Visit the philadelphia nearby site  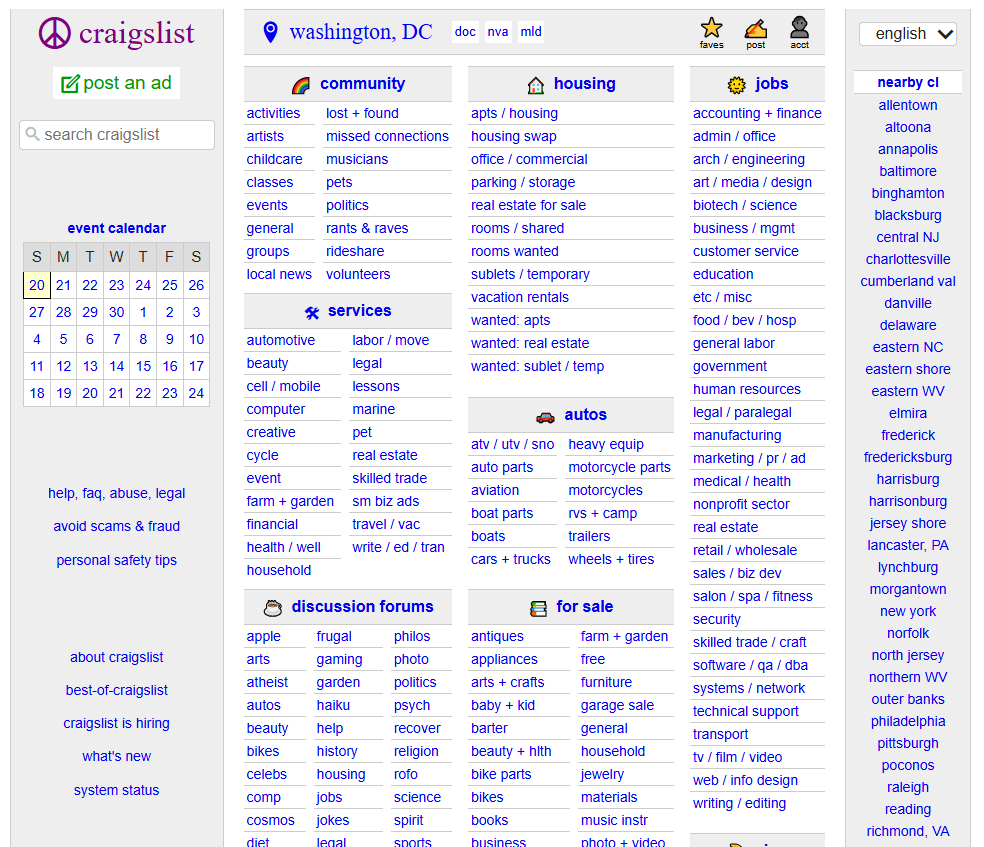click(x=907, y=722)
